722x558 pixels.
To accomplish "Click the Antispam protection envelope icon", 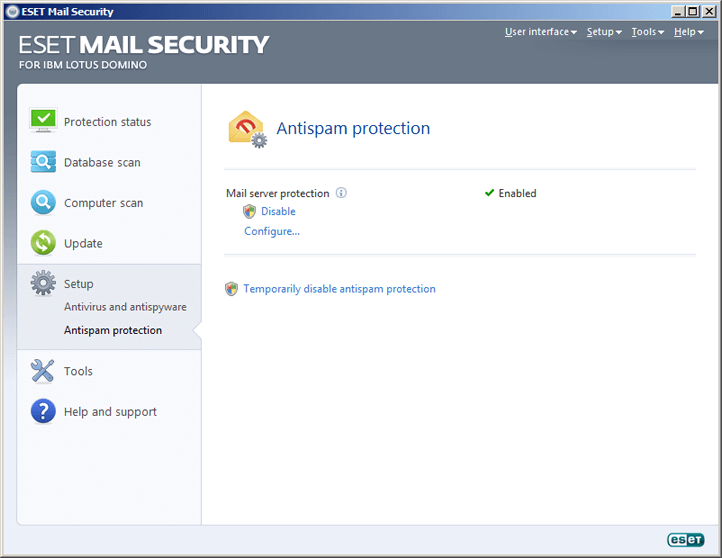I will point(248,129).
